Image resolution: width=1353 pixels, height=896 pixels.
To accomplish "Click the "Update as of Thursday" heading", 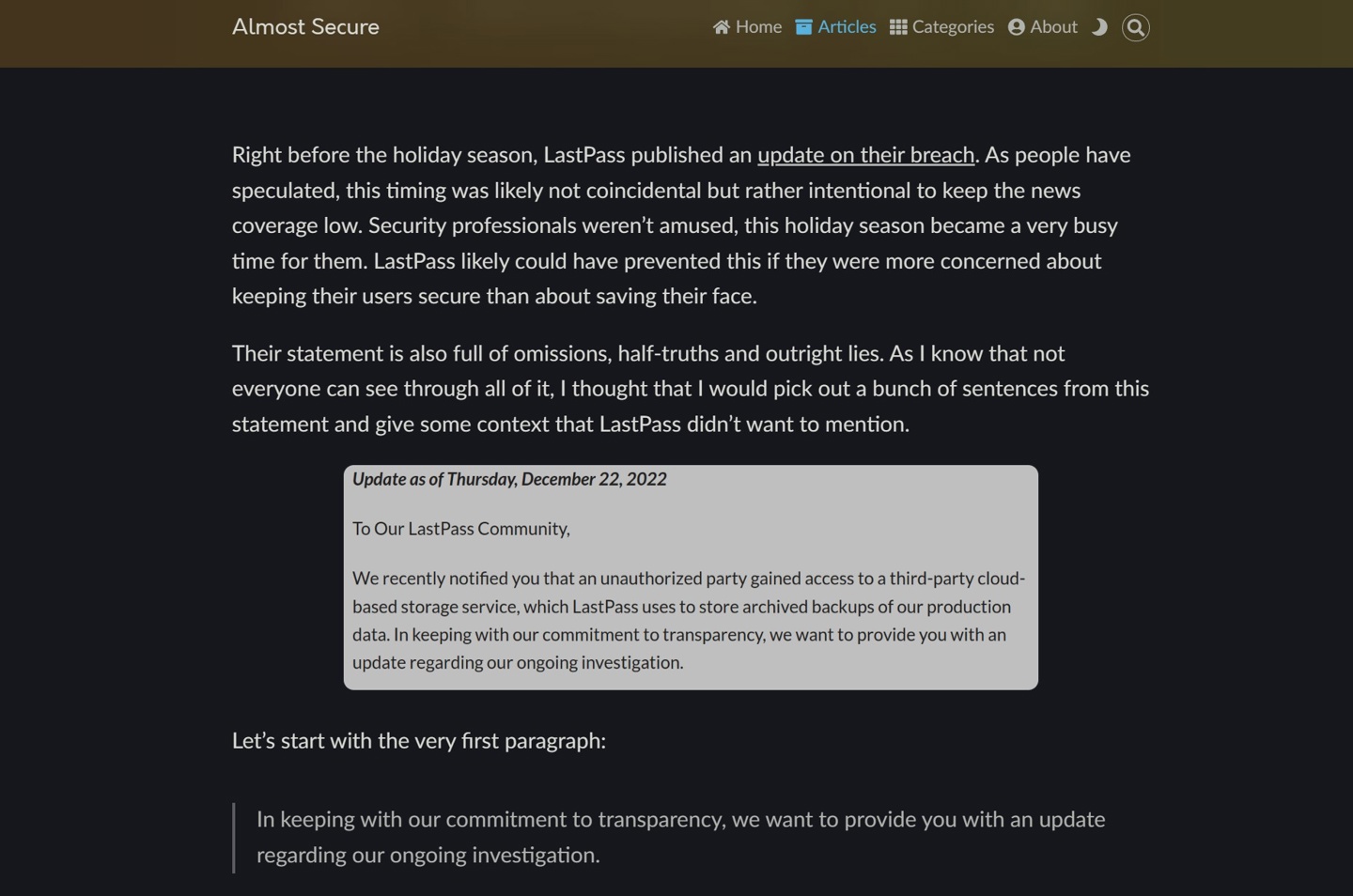I will pyautogui.click(x=509, y=479).
